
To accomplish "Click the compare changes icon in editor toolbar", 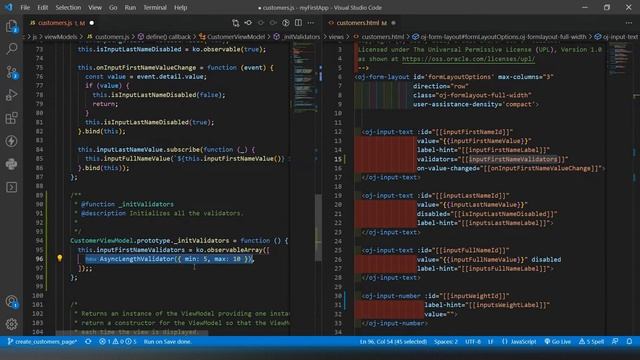I will [236, 23].
